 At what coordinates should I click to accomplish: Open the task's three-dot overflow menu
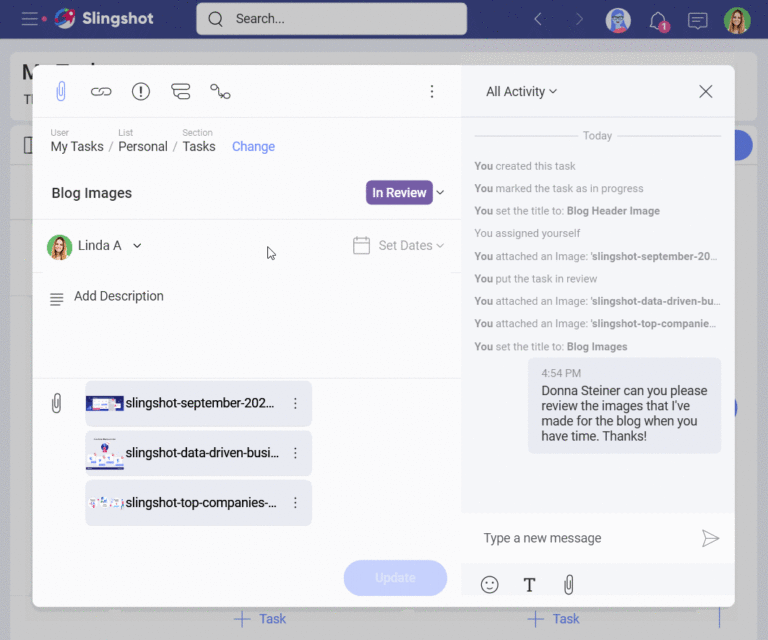click(432, 92)
